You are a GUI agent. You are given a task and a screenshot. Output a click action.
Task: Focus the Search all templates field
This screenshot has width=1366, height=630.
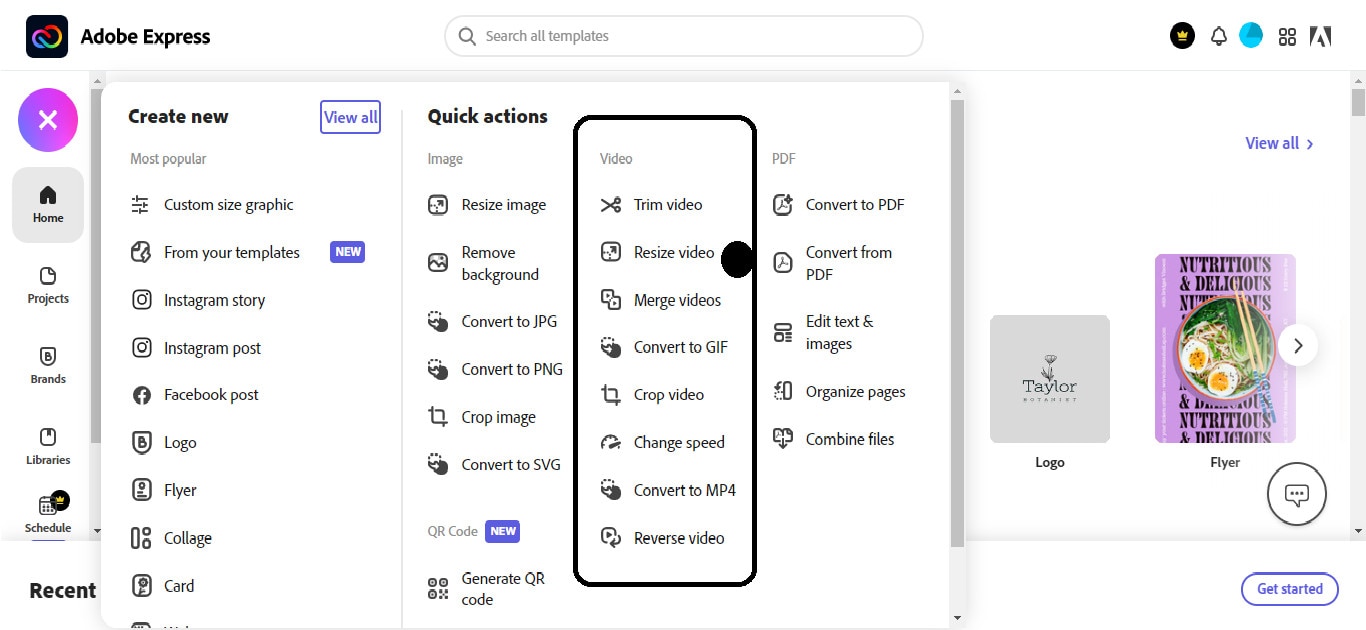[x=683, y=36]
